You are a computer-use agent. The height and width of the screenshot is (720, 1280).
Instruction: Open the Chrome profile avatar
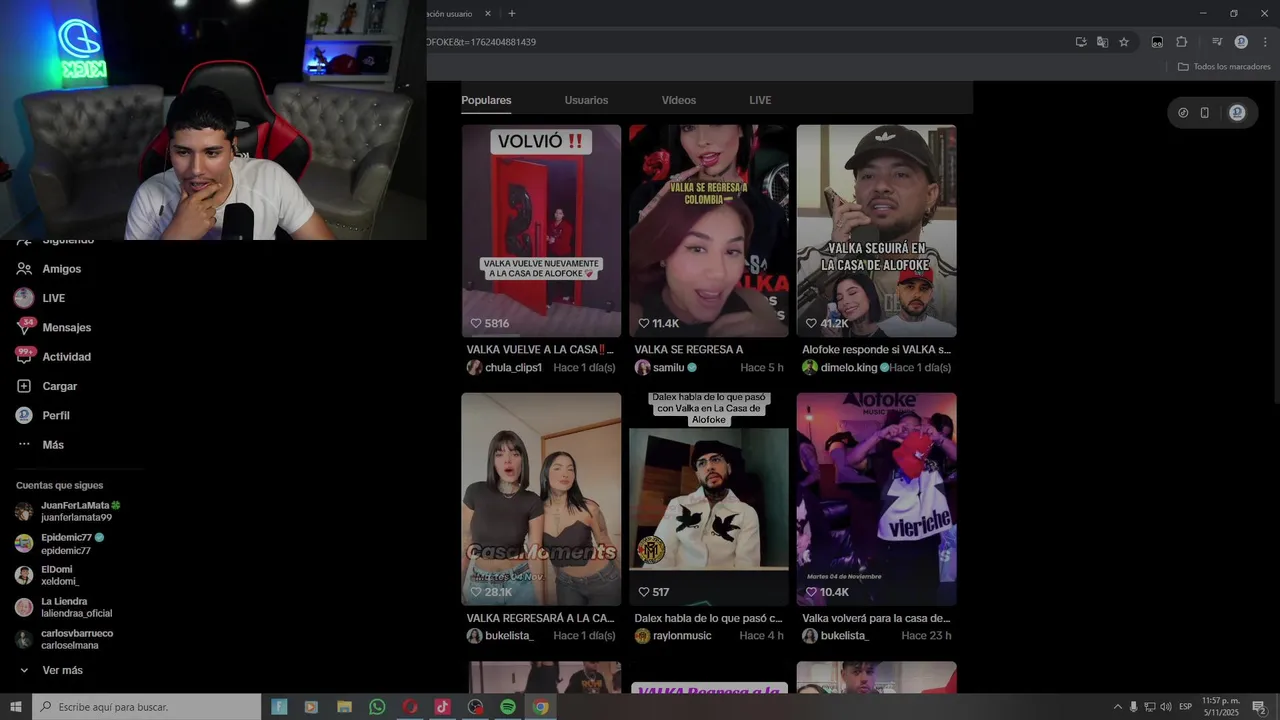click(x=1241, y=42)
